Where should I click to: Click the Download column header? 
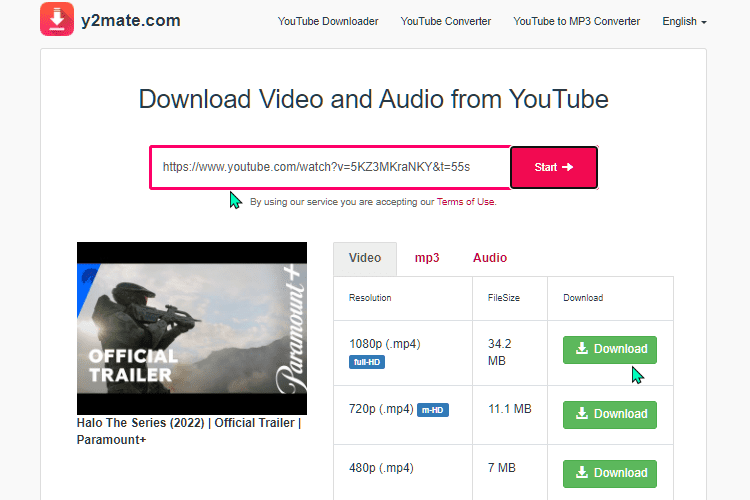click(583, 298)
